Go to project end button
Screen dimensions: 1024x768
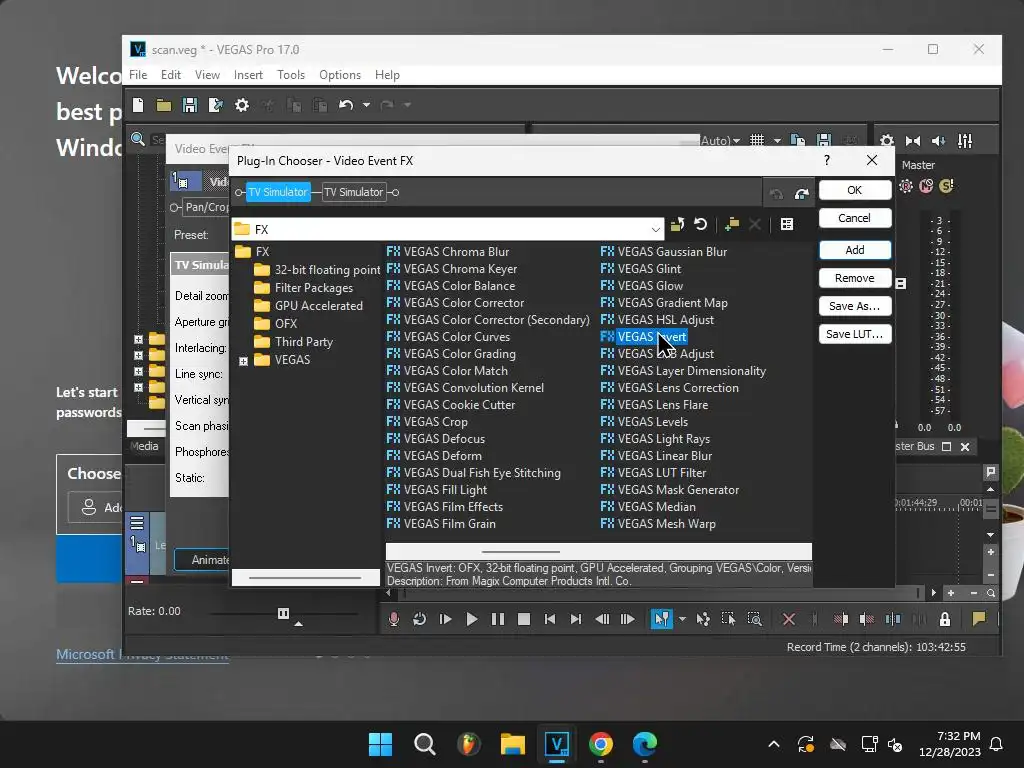click(x=575, y=619)
